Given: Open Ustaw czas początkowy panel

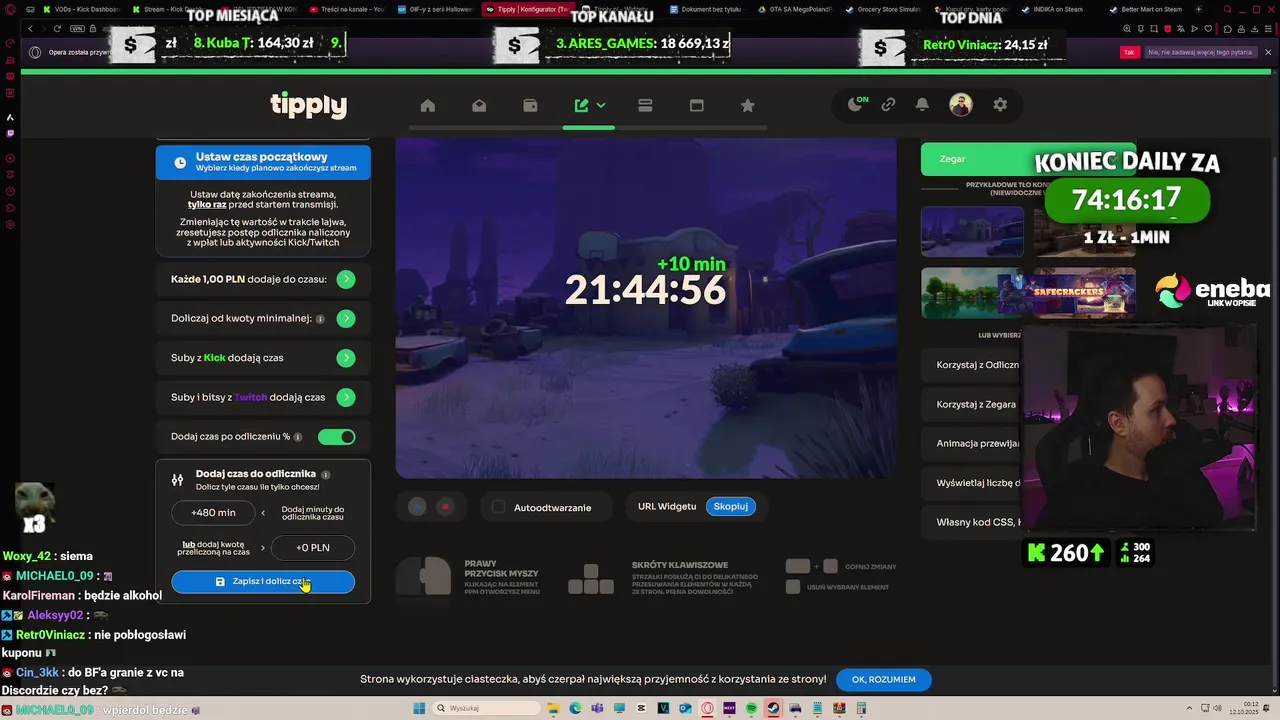Looking at the screenshot, I should pos(263,162).
